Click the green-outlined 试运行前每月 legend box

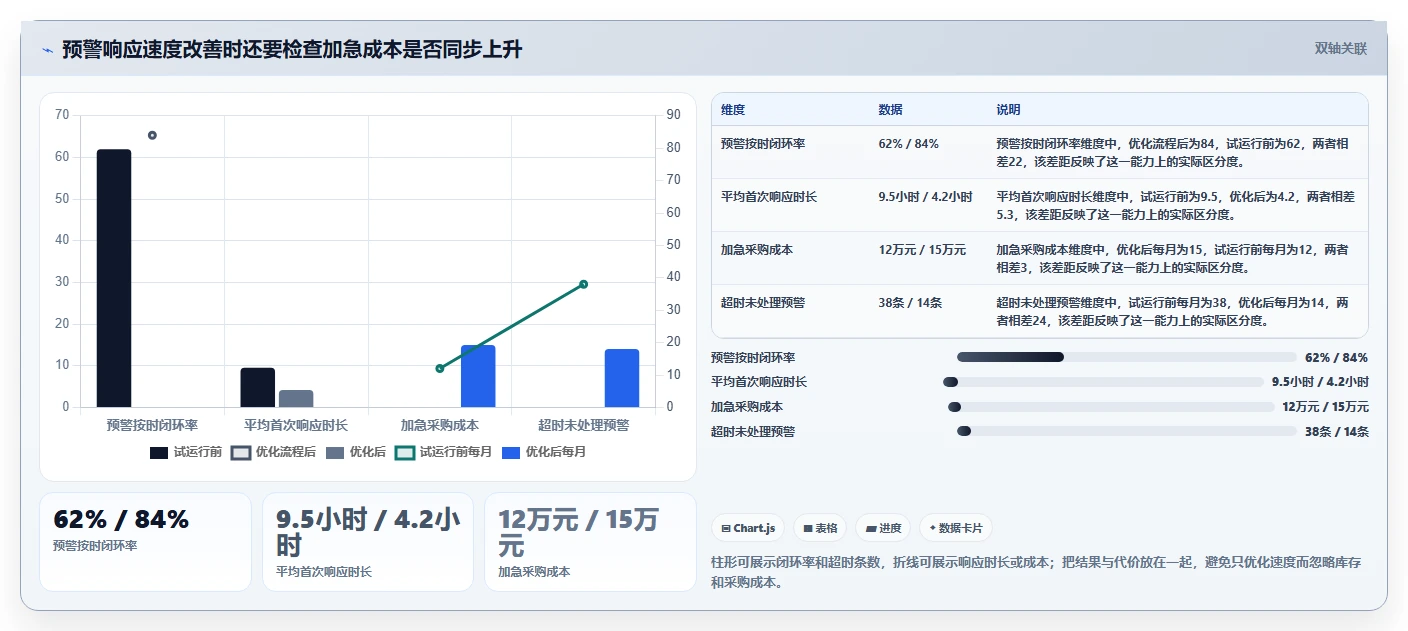(404, 452)
